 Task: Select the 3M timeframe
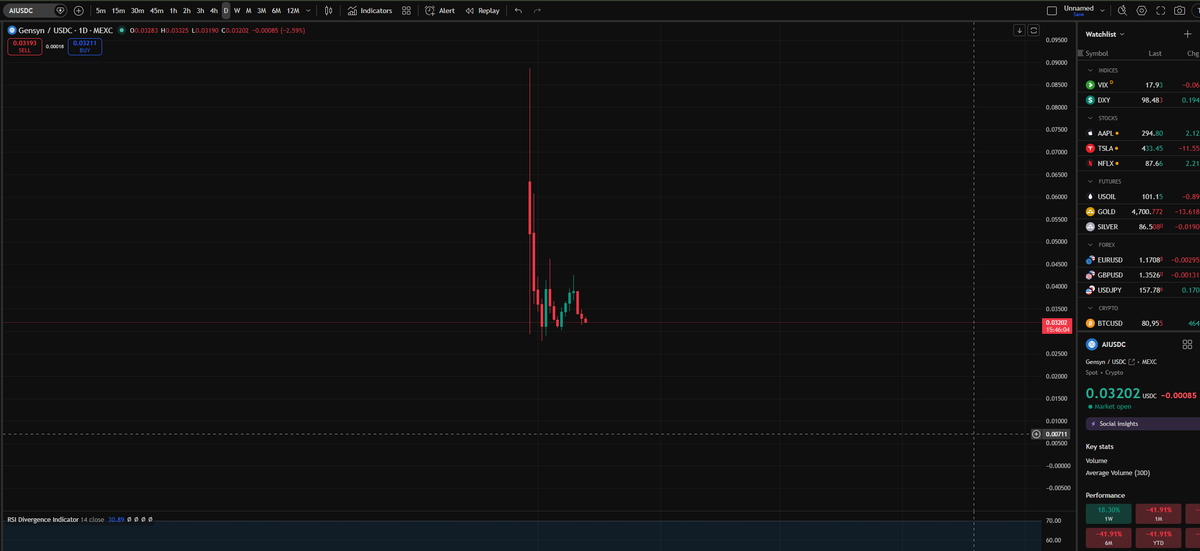[x=261, y=10]
